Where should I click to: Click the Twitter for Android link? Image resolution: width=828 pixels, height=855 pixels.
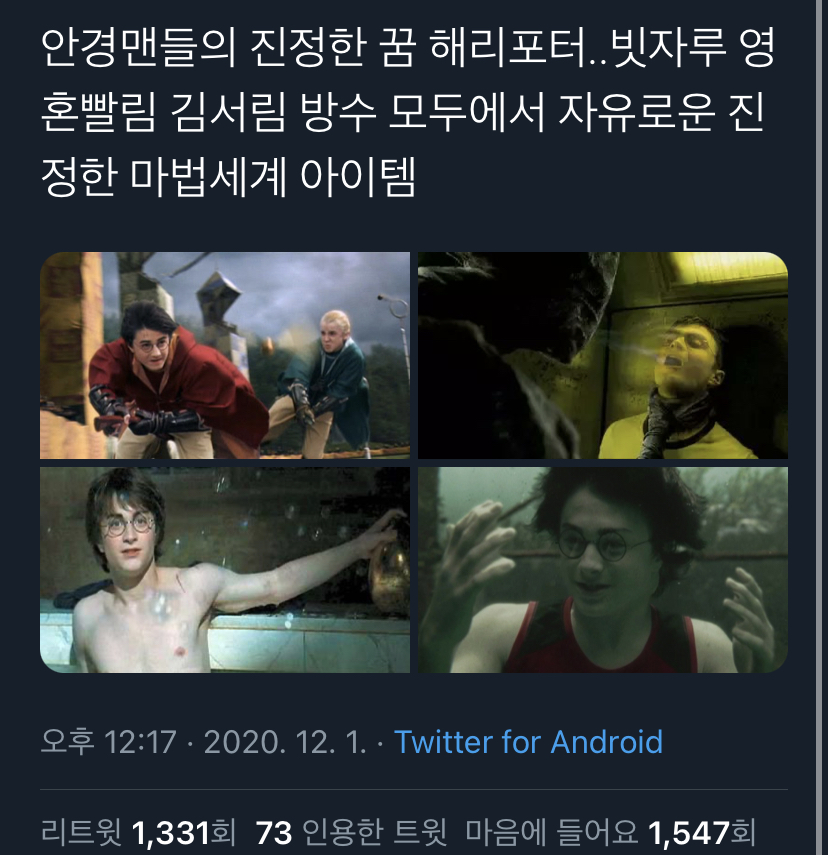click(x=528, y=742)
